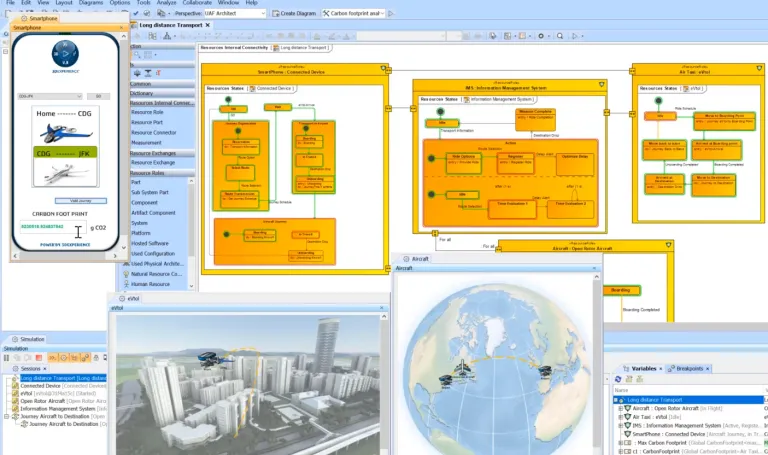Click the 3DEXPERIENCE compass logo on Smartphone
This screenshot has height=455, width=768.
tap(65, 54)
